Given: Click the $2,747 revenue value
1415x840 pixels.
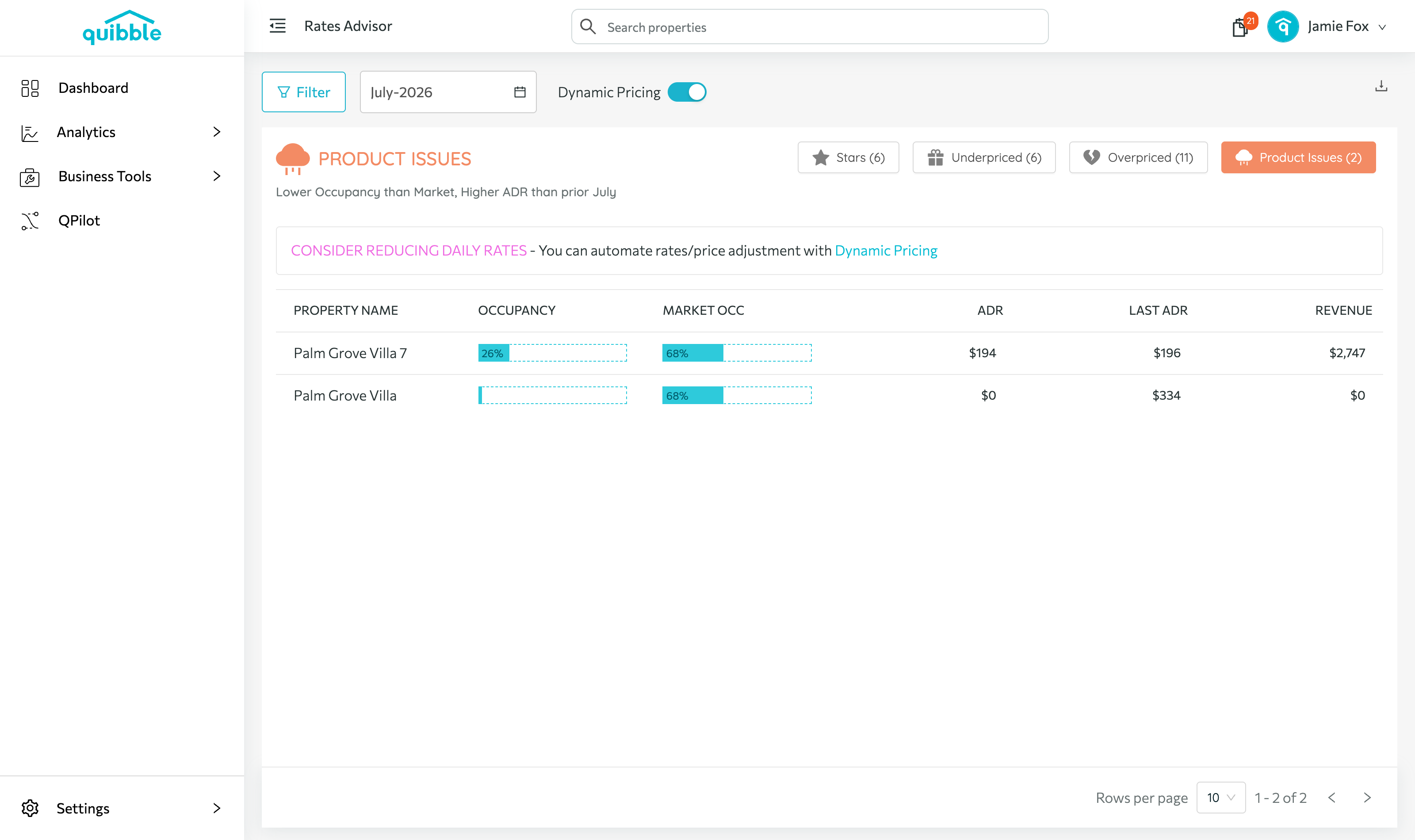Looking at the screenshot, I should [1346, 353].
